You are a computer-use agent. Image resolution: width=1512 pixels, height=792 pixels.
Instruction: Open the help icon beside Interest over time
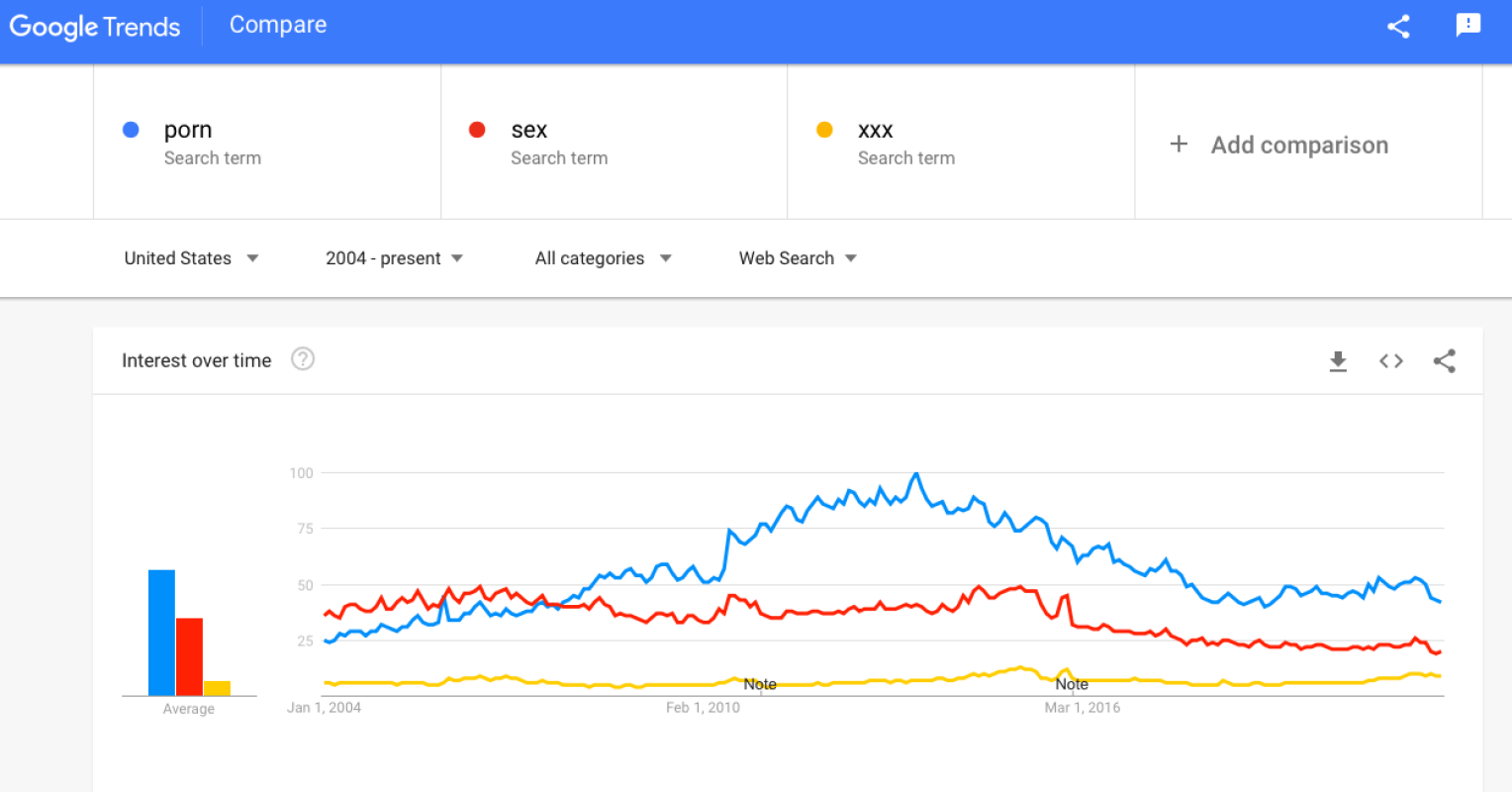click(303, 359)
